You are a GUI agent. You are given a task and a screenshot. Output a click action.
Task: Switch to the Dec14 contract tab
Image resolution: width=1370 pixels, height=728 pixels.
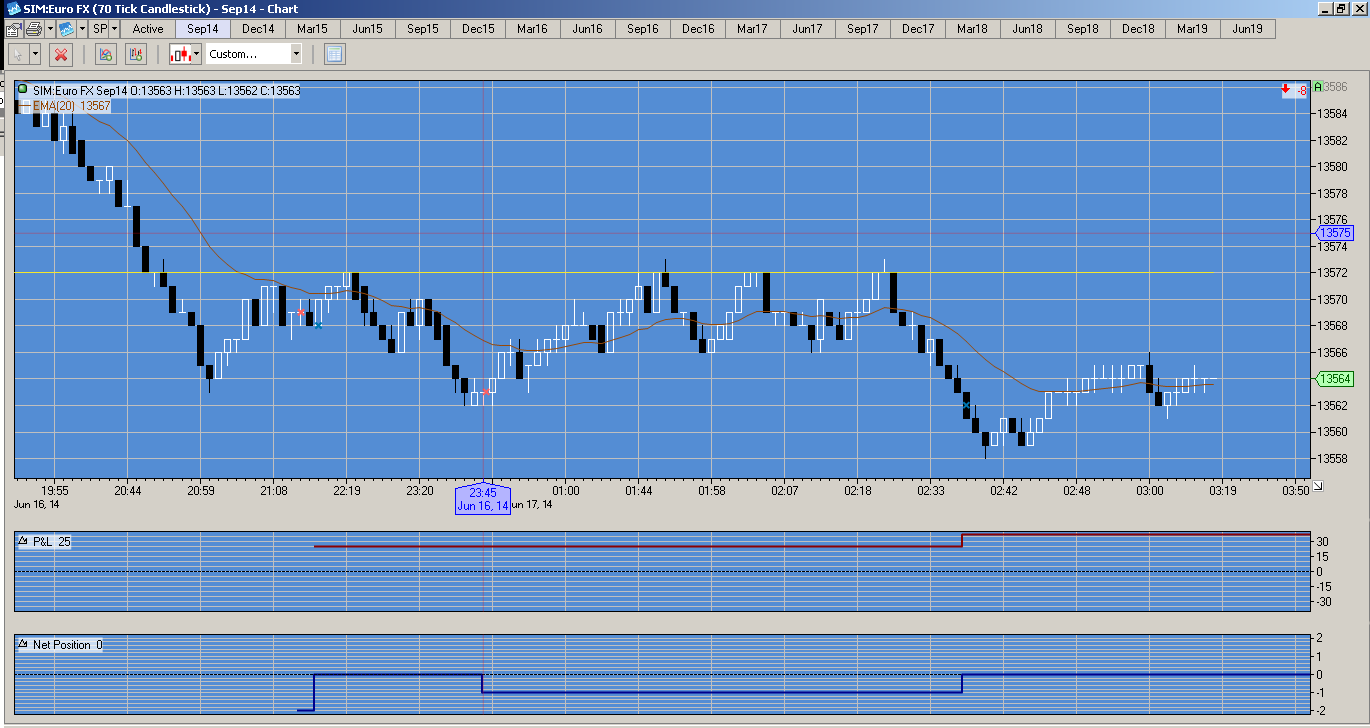tap(258, 29)
